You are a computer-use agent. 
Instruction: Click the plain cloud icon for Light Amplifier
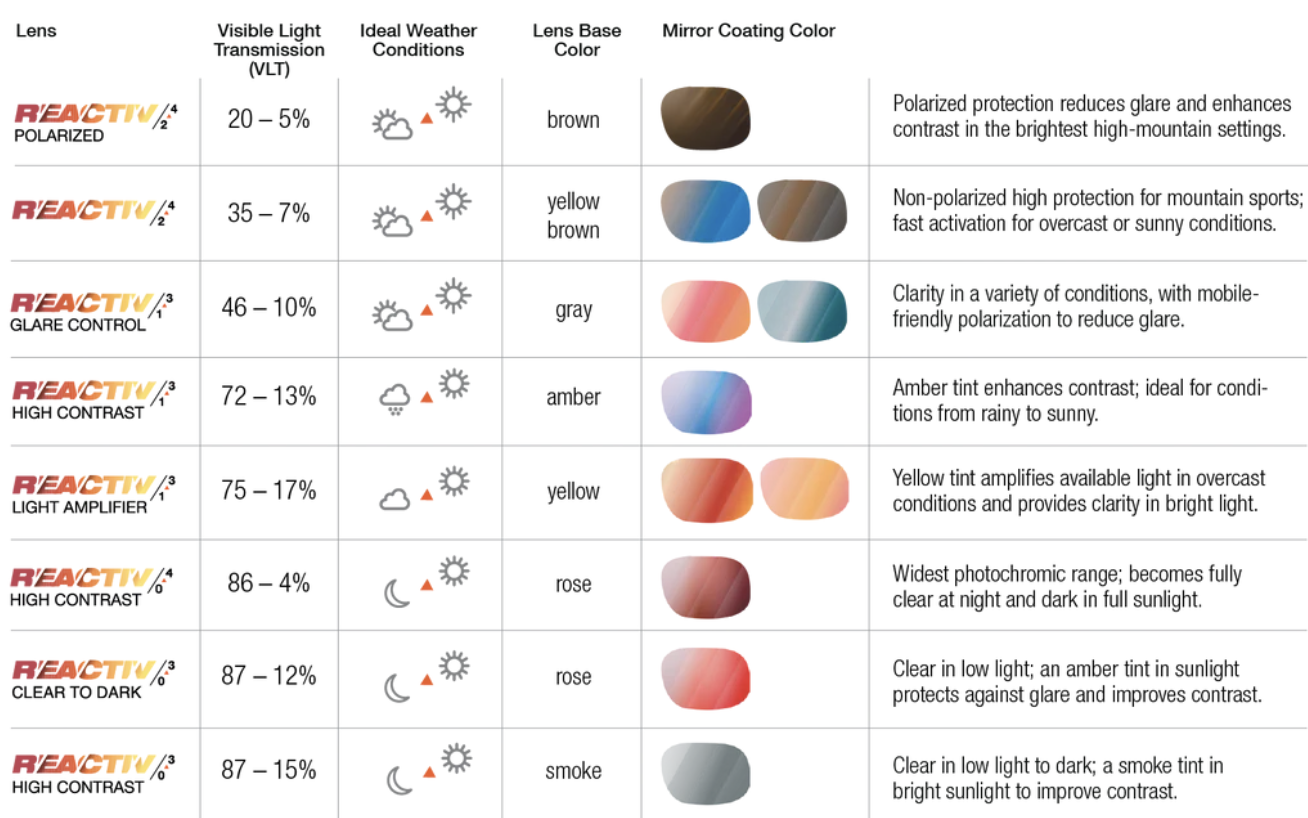[394, 497]
